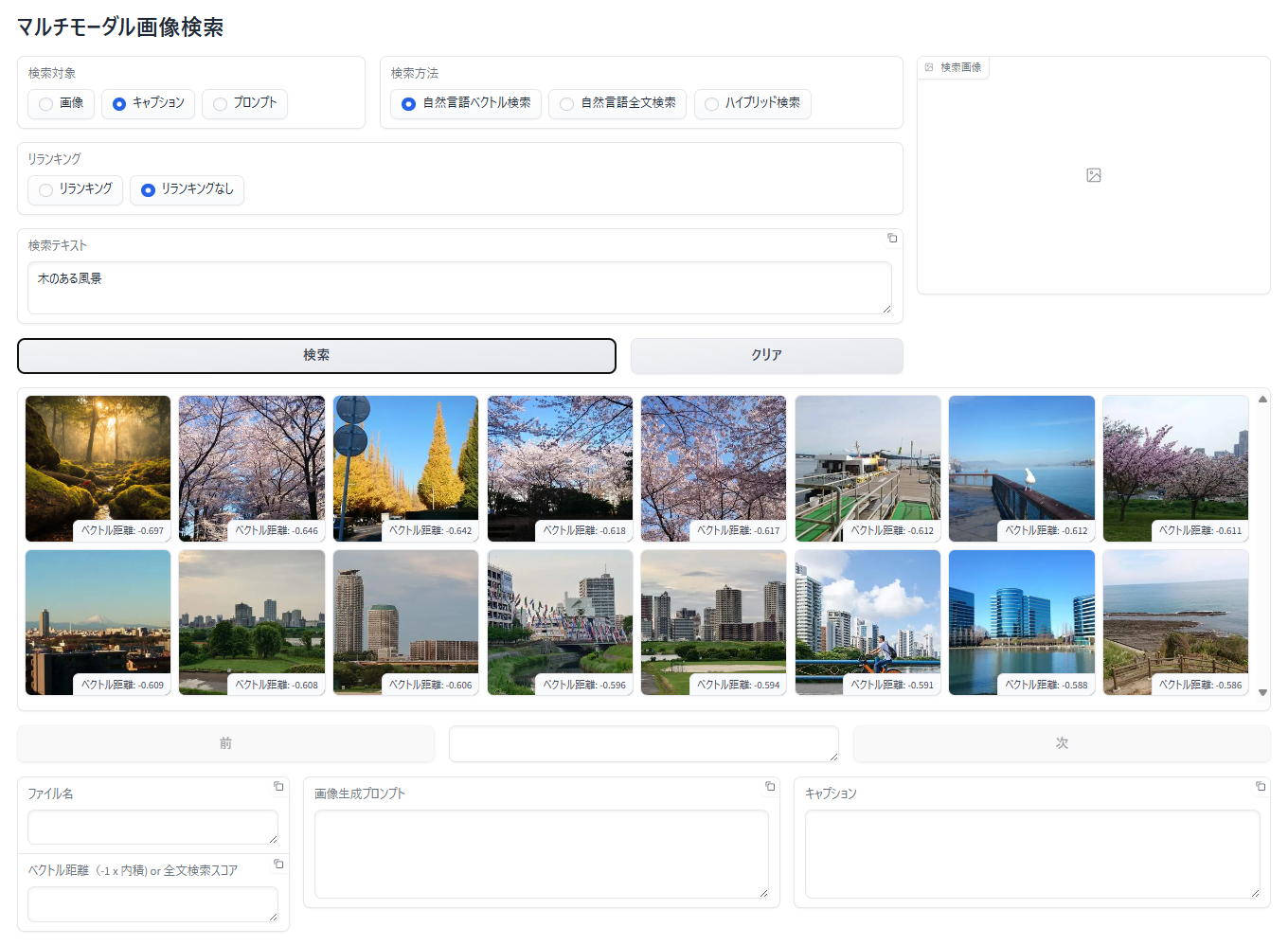Go to next page with 次
This screenshot has width=1288, height=945.
click(1062, 744)
